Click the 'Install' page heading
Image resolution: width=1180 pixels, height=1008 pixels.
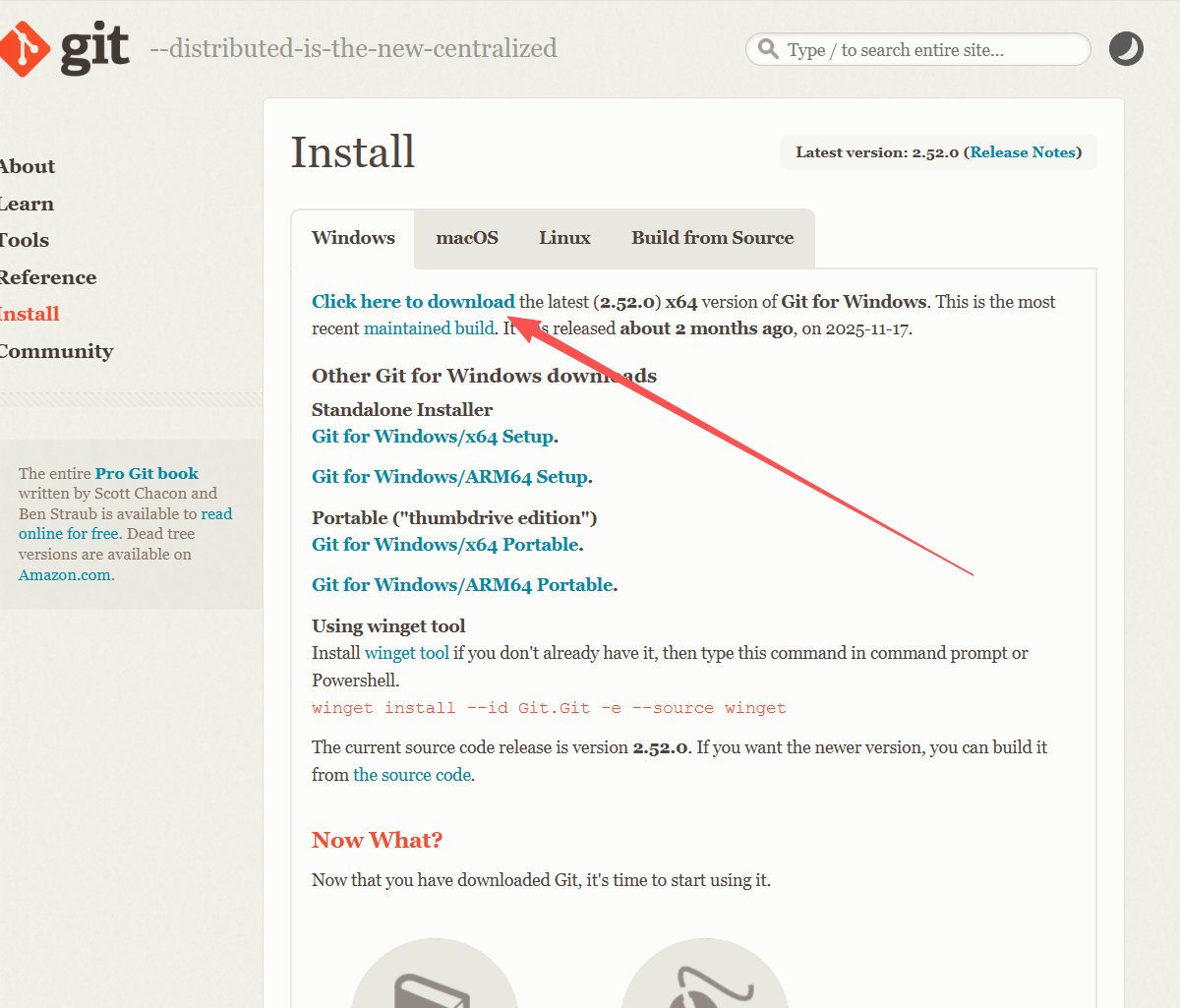(353, 152)
